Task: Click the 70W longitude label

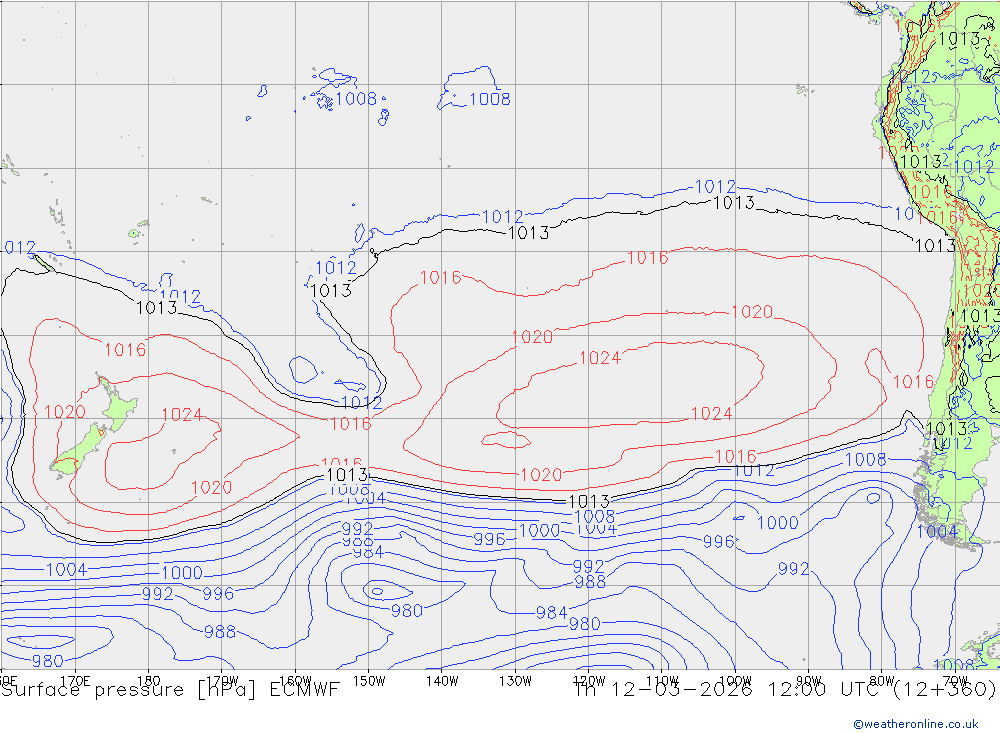Action: click(955, 681)
